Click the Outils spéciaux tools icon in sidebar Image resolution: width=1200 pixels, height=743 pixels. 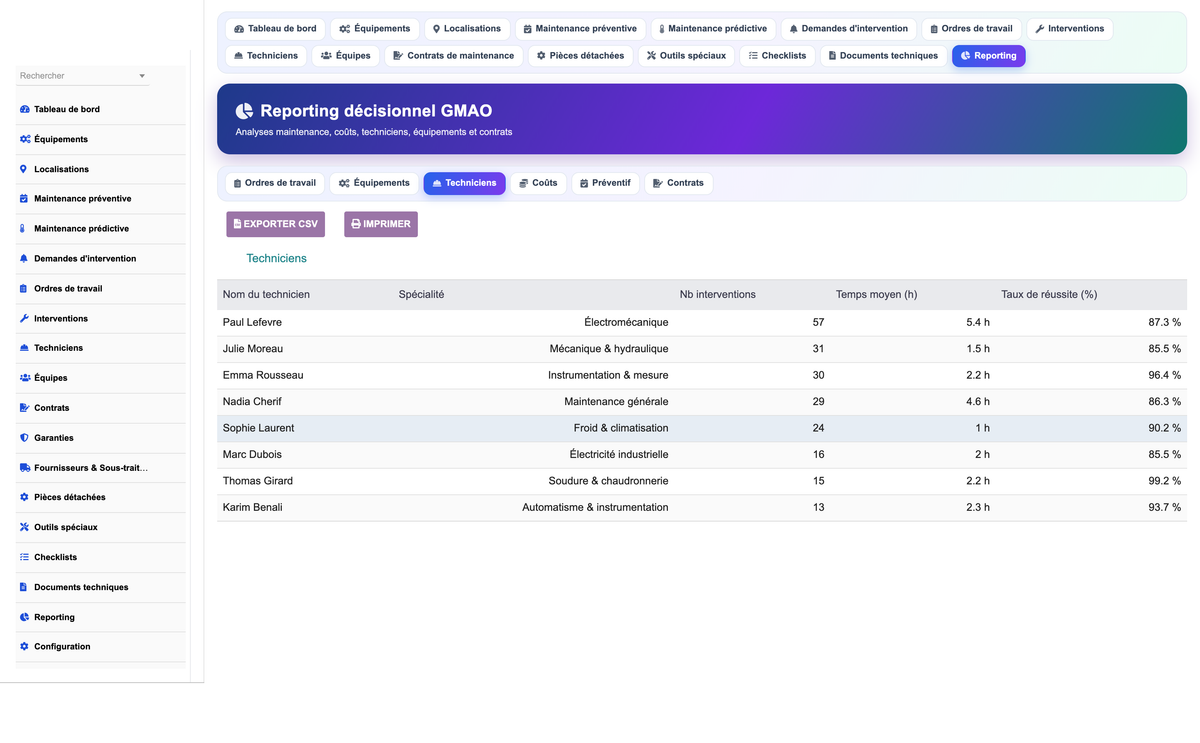(x=24, y=527)
